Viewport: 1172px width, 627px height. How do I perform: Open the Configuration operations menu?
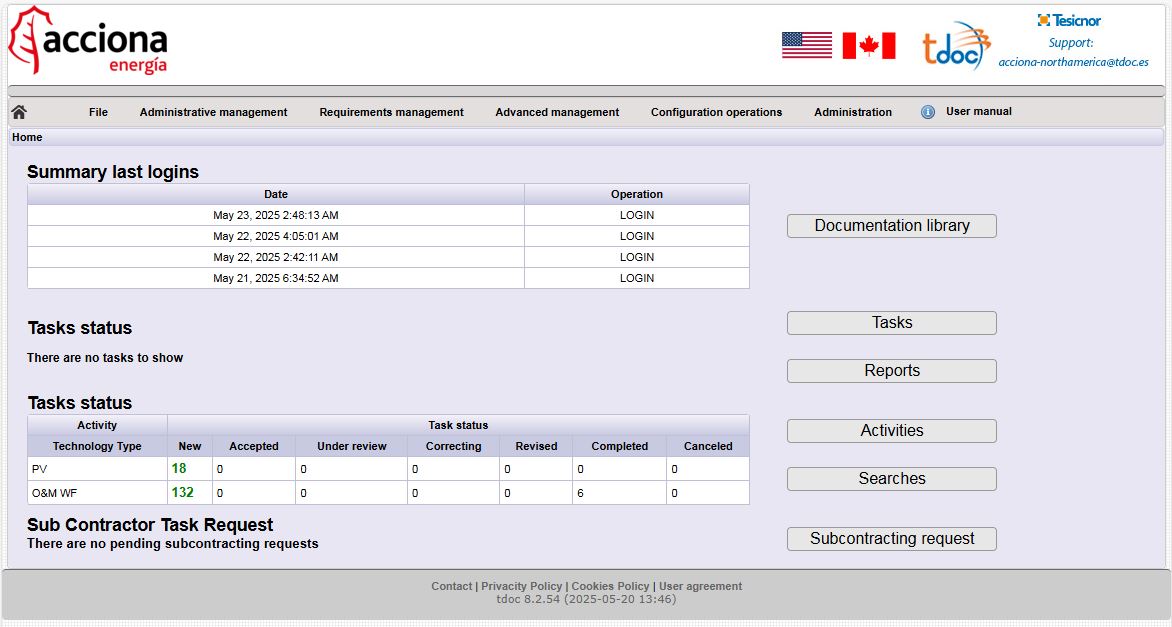pos(716,112)
